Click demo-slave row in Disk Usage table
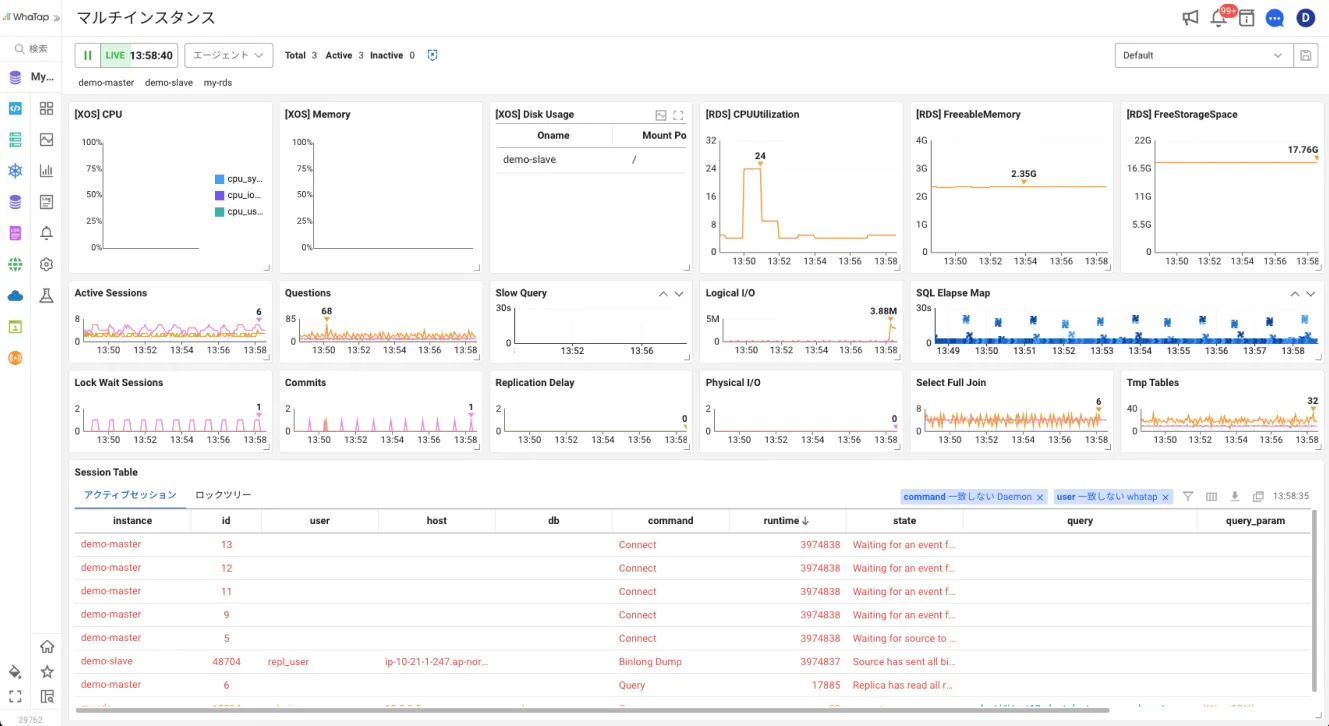The height and width of the screenshot is (726, 1329). 590,160
